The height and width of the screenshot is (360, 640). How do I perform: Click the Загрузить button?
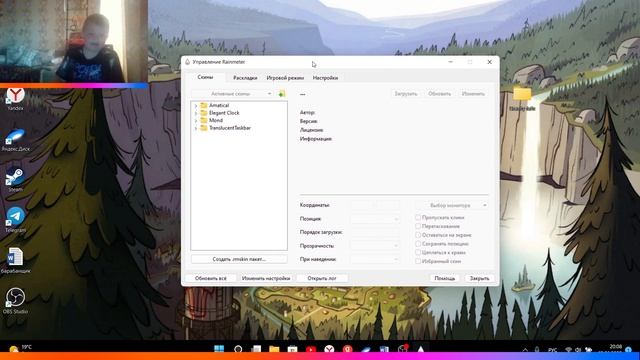tap(406, 93)
